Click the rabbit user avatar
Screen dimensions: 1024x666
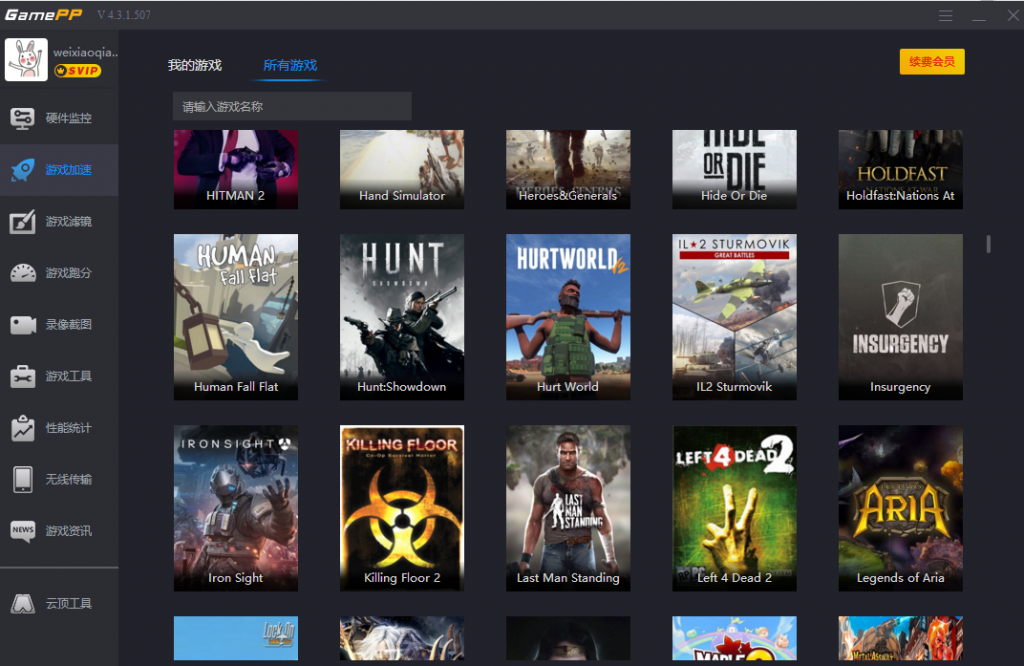26,59
